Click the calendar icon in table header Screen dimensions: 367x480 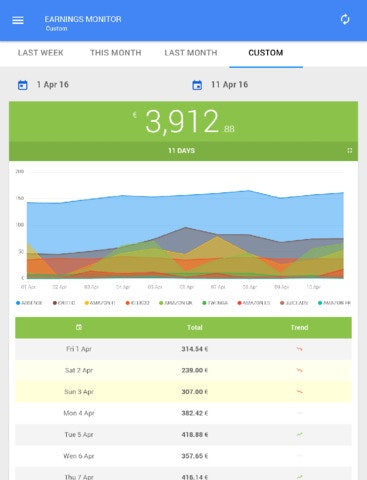coord(79,327)
